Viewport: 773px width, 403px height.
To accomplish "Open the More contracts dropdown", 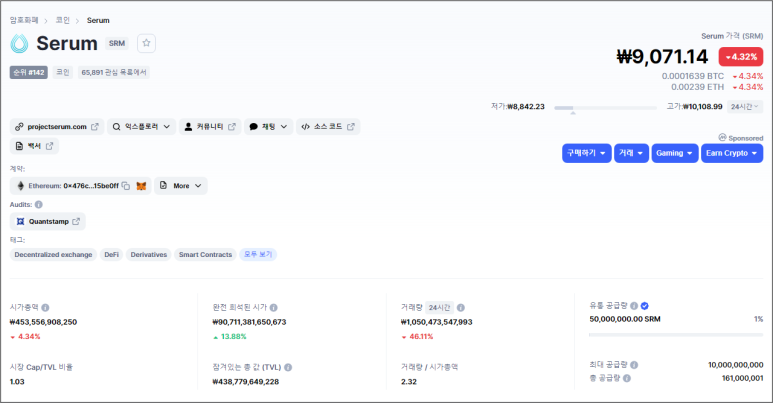I will [181, 186].
